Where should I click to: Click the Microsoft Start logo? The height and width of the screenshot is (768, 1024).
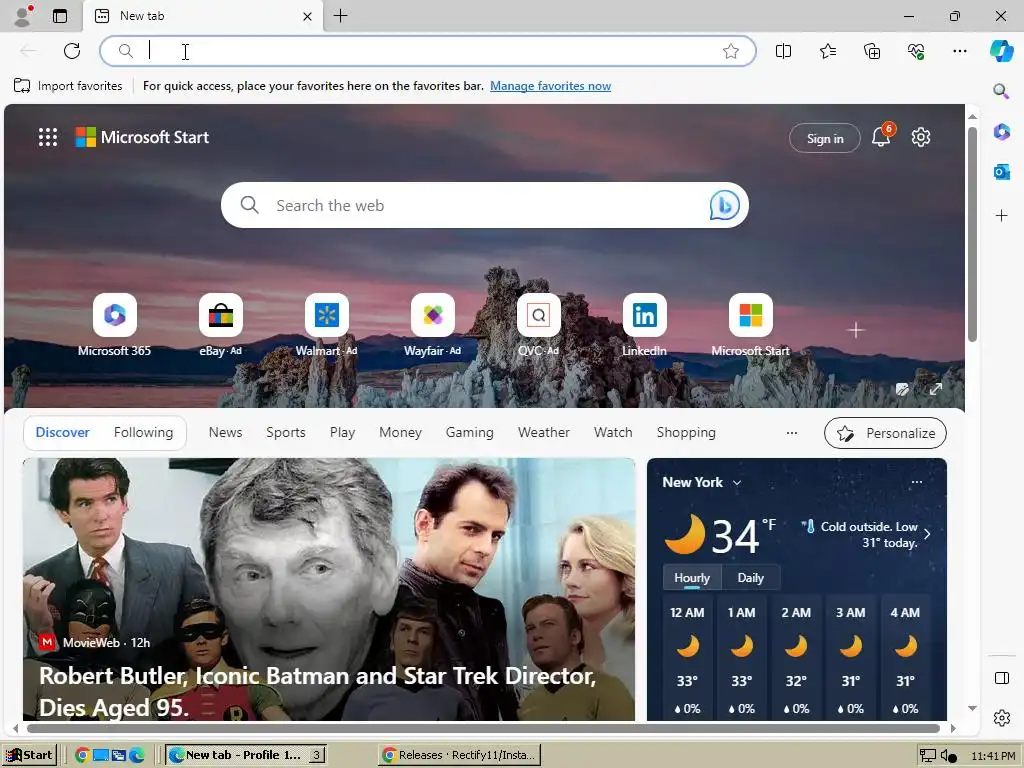click(x=142, y=137)
